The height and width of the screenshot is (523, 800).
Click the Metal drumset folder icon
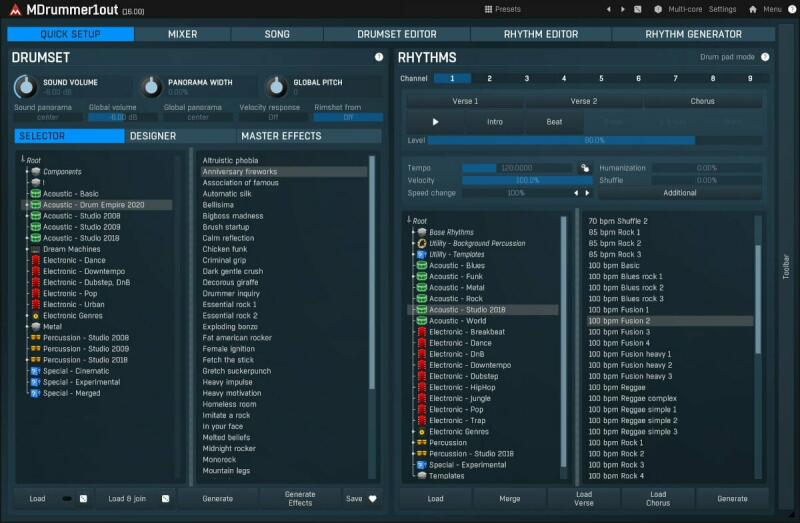[36, 327]
